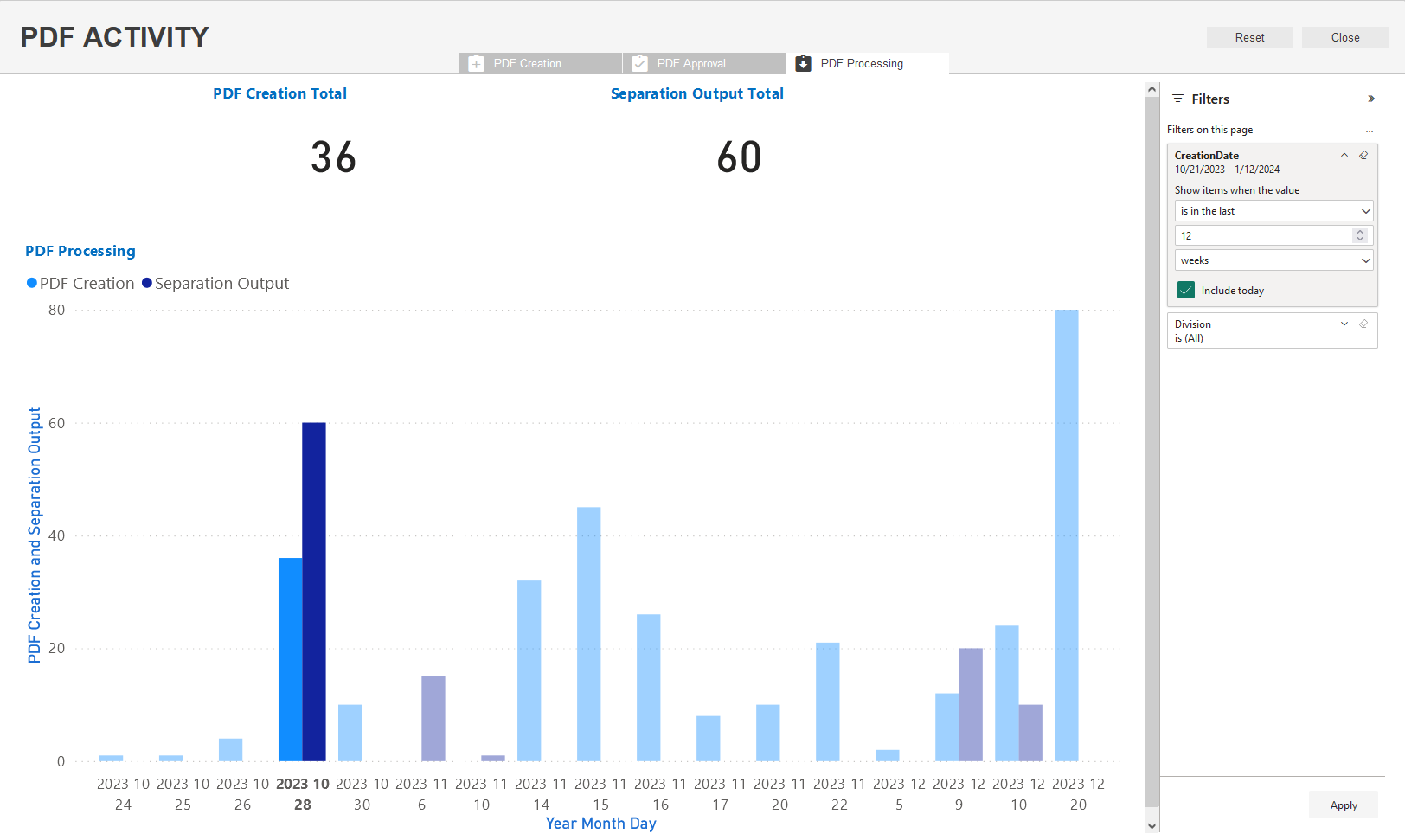This screenshot has height=840, width=1405.
Task: Open more options next to Filters on this page
Action: 1370,131
